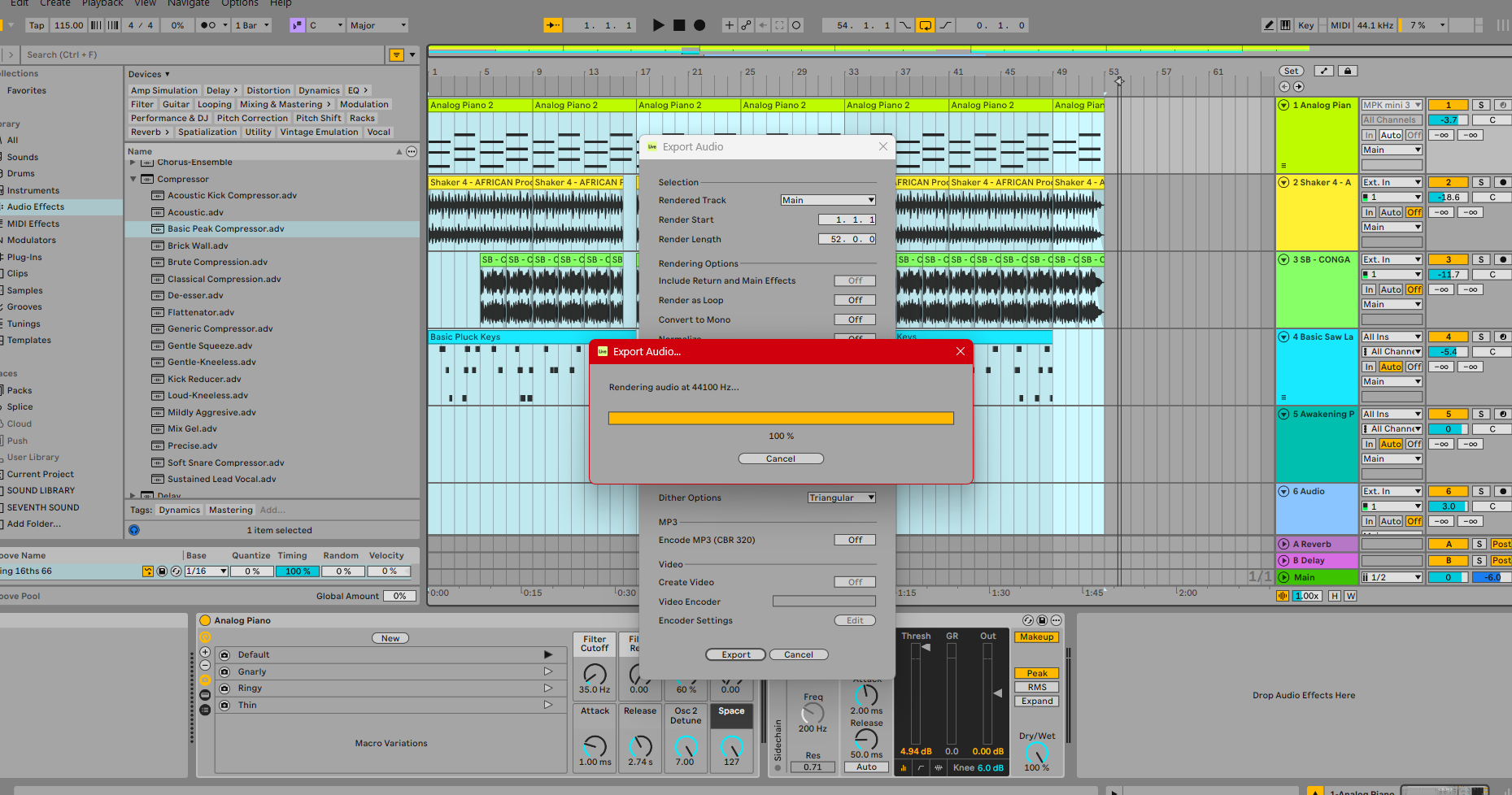Toggle Encode MP3 (CBR 320) option

855,540
